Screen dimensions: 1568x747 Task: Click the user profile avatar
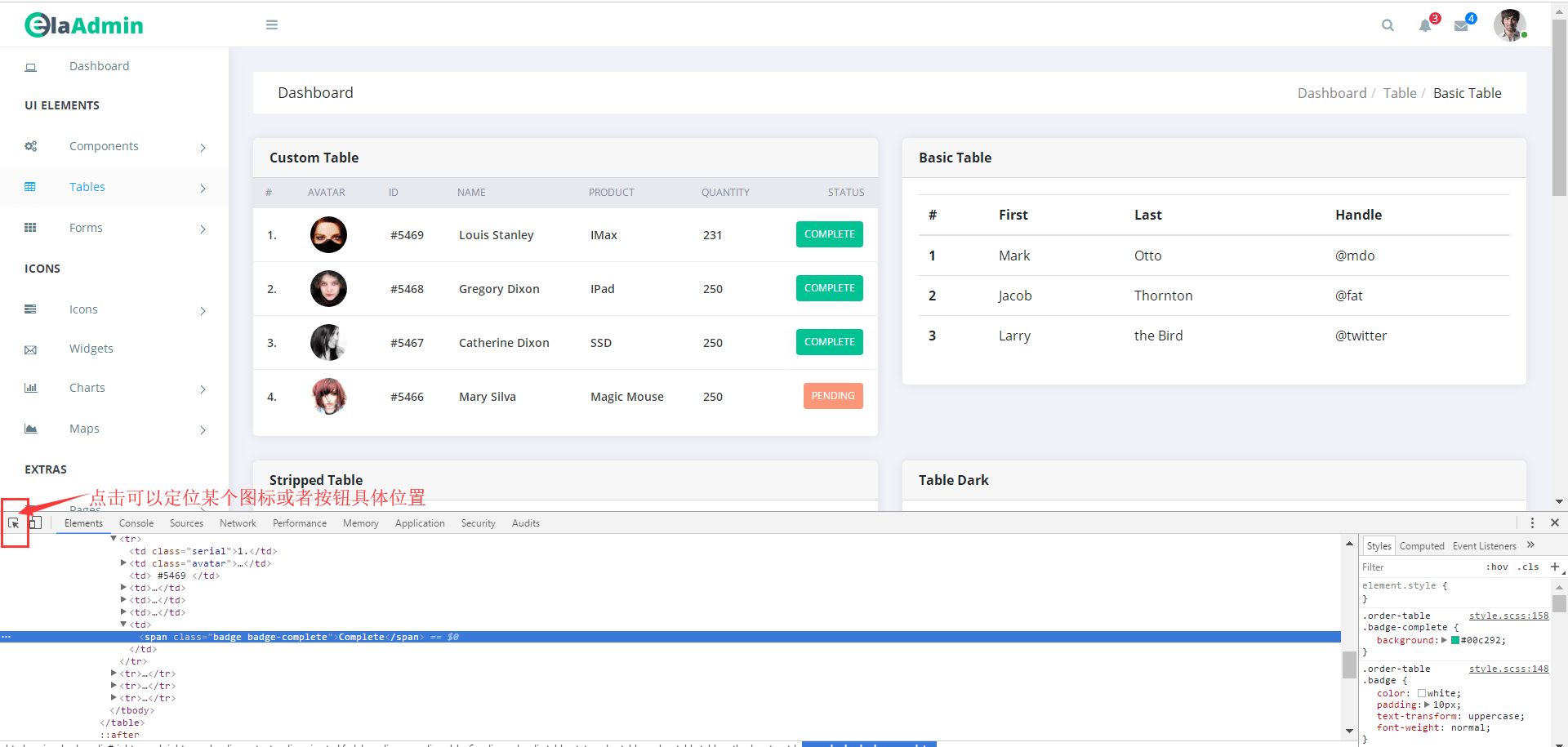[1509, 25]
